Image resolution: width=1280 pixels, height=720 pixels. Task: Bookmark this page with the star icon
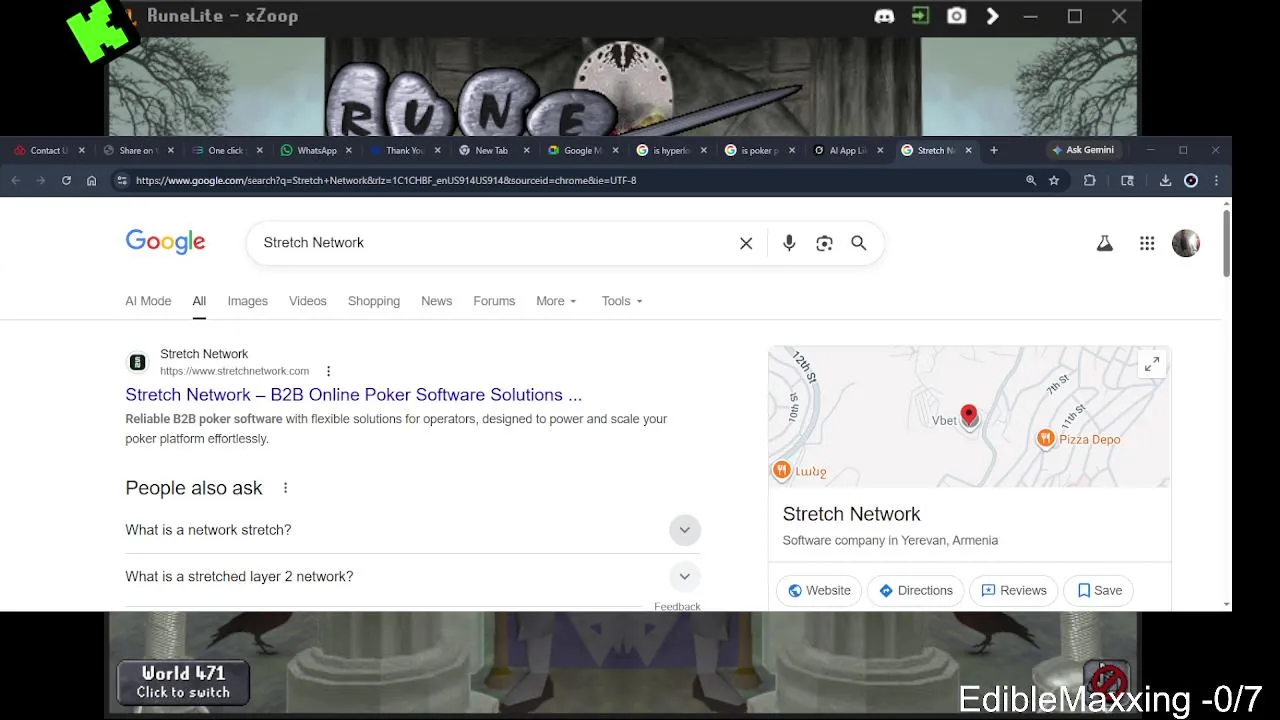pos(1054,181)
